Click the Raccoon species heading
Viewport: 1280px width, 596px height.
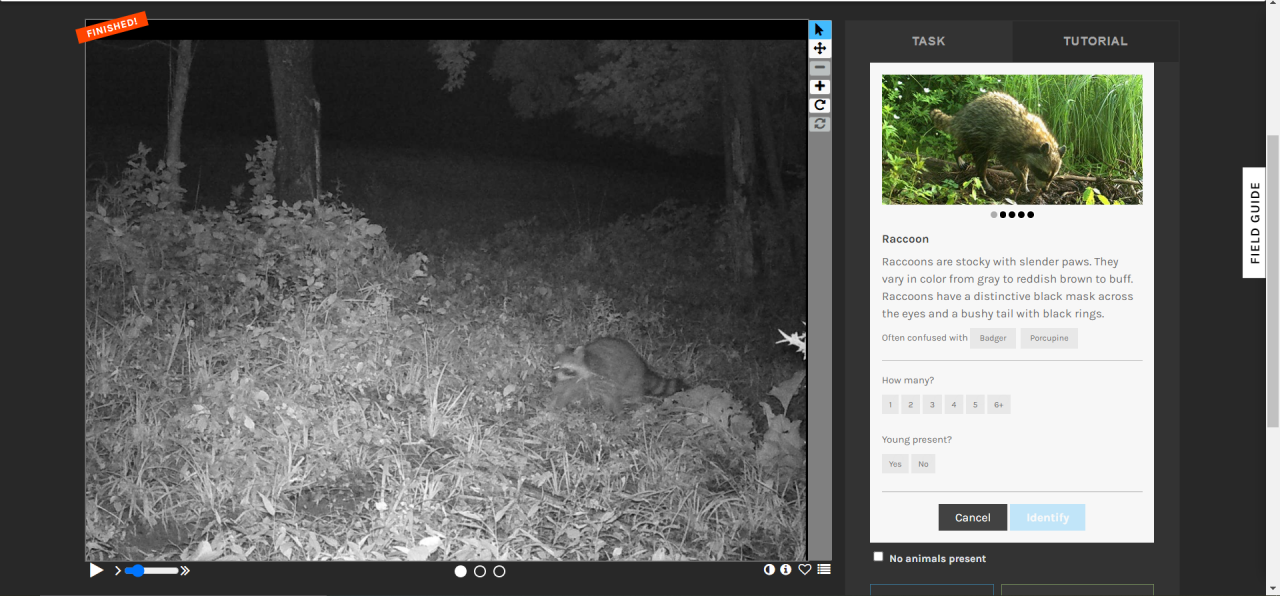point(905,239)
